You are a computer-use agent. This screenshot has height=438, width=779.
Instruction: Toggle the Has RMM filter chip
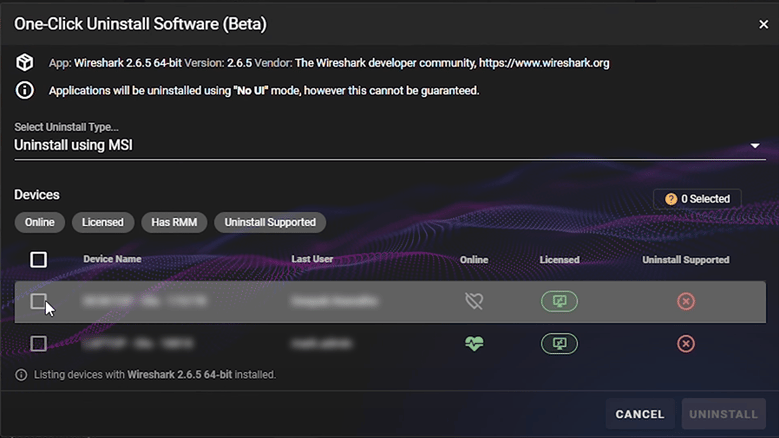point(174,222)
